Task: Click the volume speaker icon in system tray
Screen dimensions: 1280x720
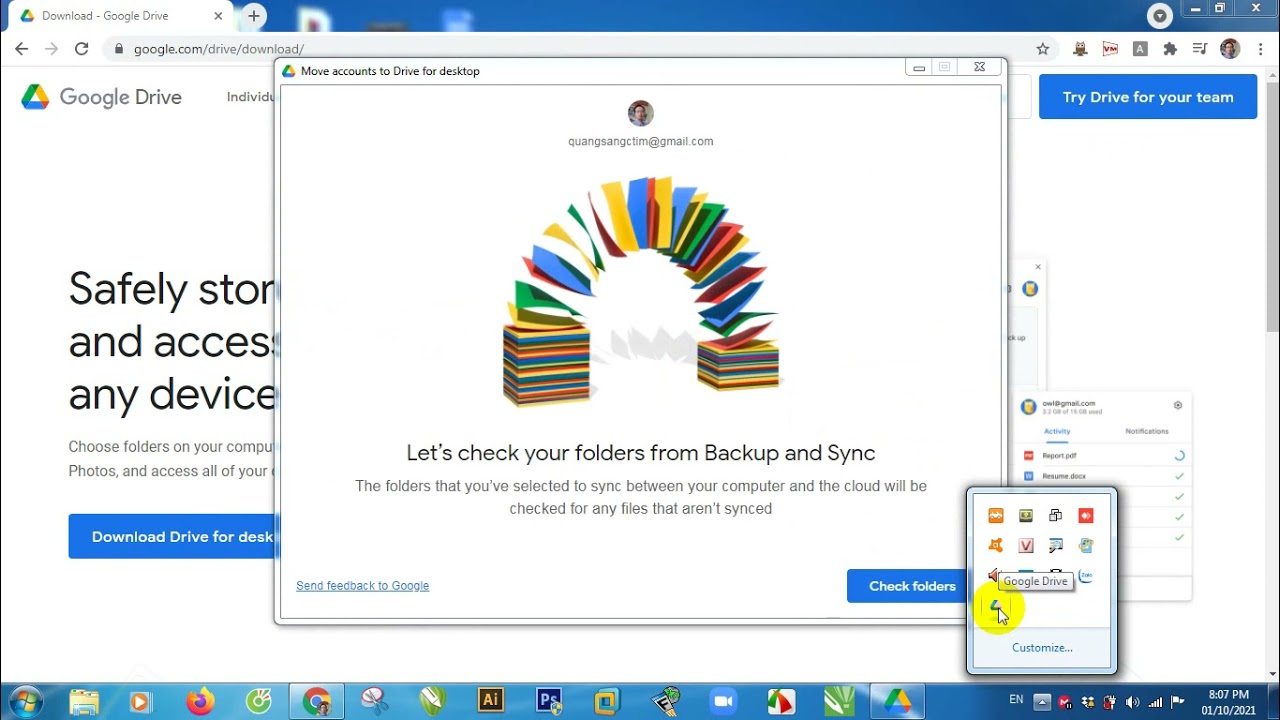Action: 1133,702
